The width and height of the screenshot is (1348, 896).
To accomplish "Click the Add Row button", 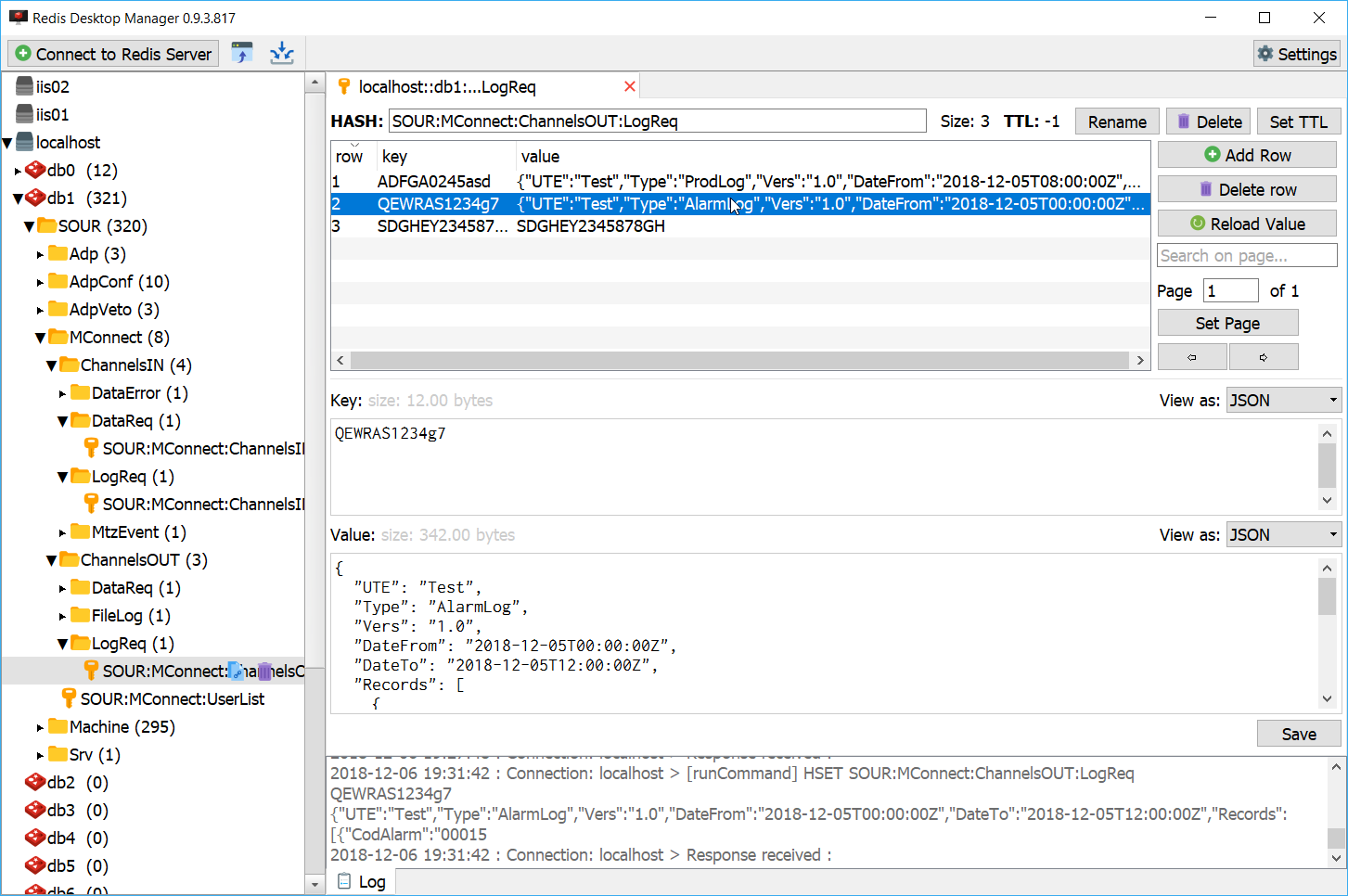I will tap(1247, 155).
